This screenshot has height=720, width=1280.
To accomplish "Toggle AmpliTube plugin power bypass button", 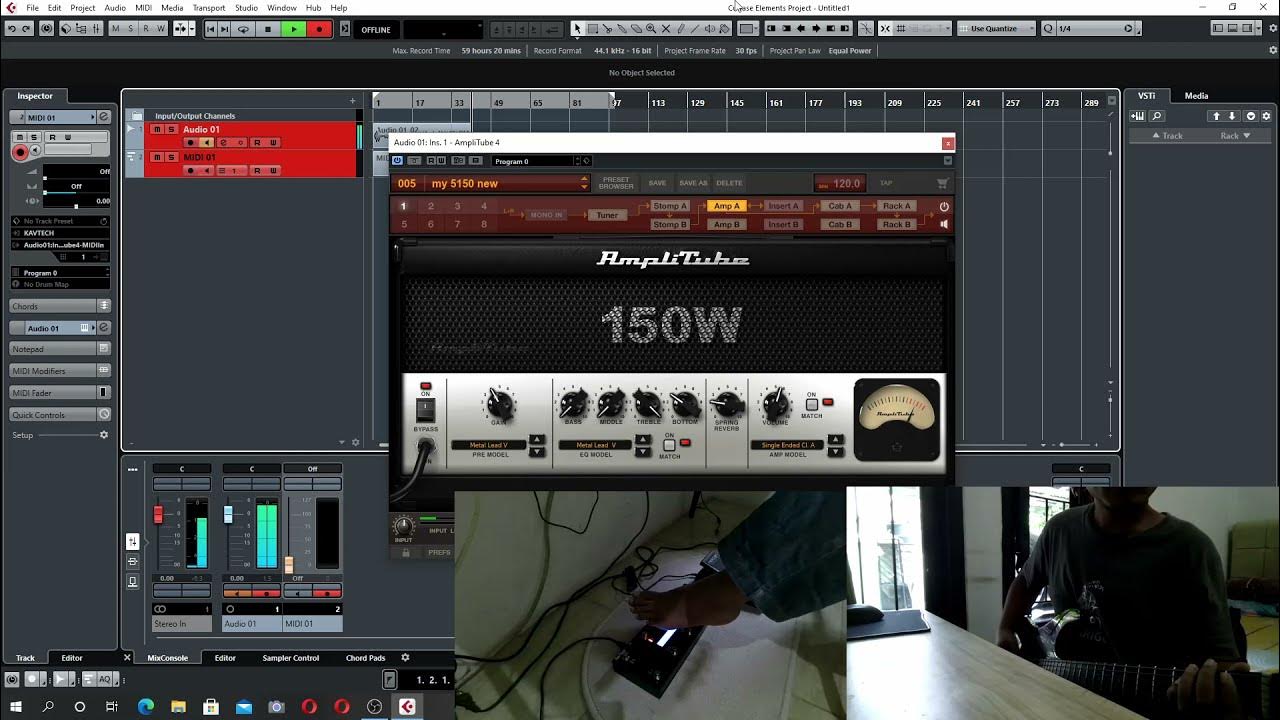I will 397,160.
